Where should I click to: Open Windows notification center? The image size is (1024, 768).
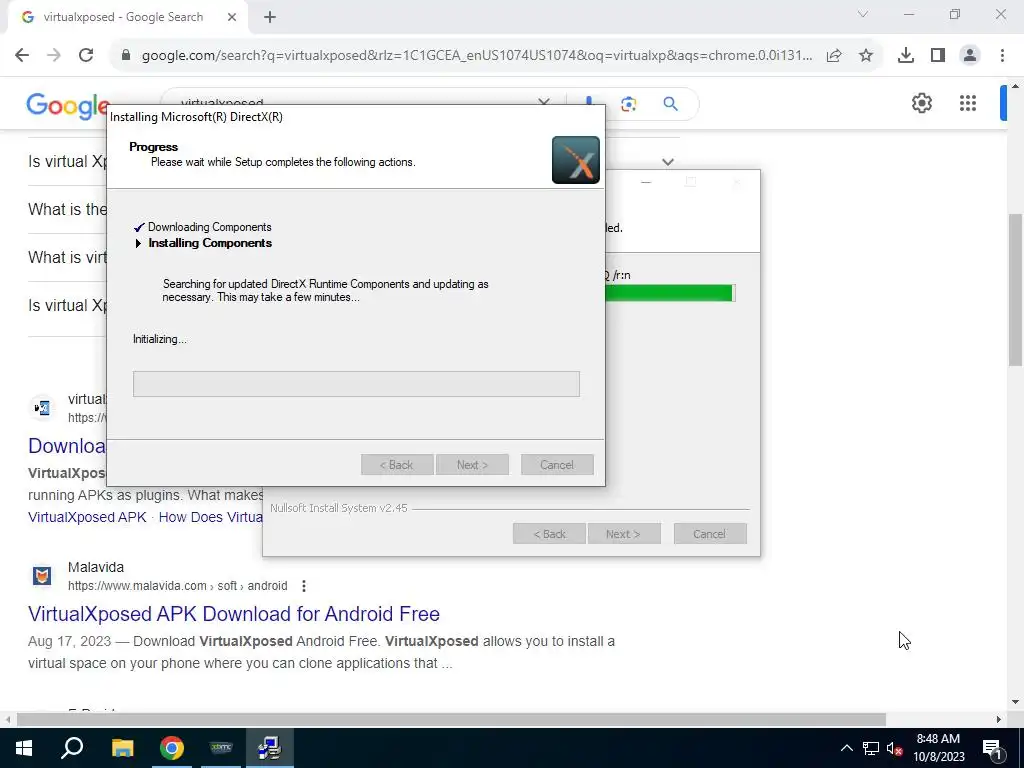click(x=992, y=748)
